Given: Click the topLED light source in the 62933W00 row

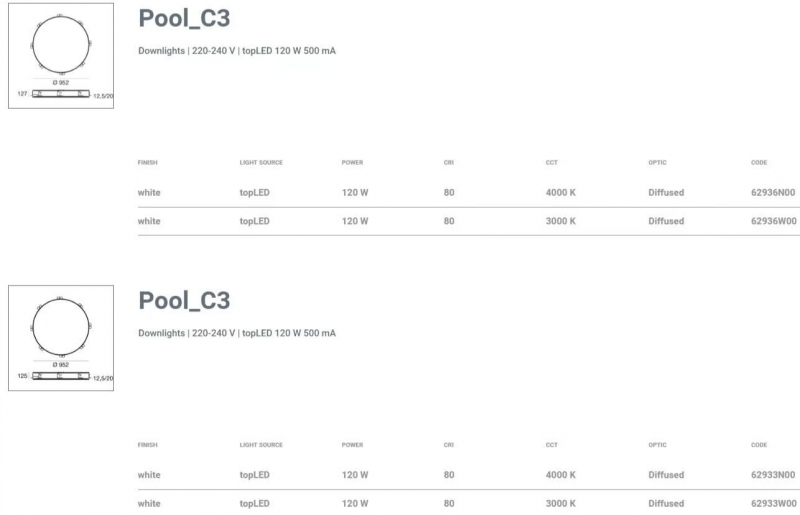Looking at the screenshot, I should point(255,503).
